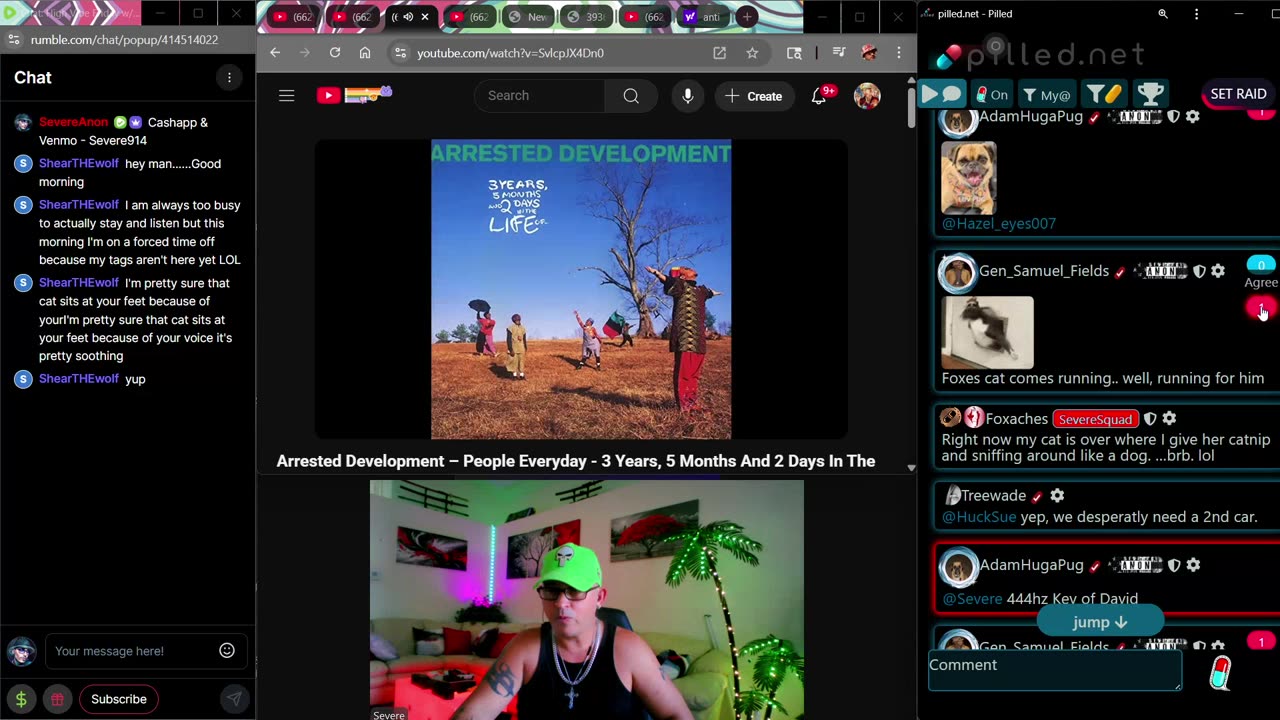
Task: Bookmark this page with the star icon
Action: point(752,53)
